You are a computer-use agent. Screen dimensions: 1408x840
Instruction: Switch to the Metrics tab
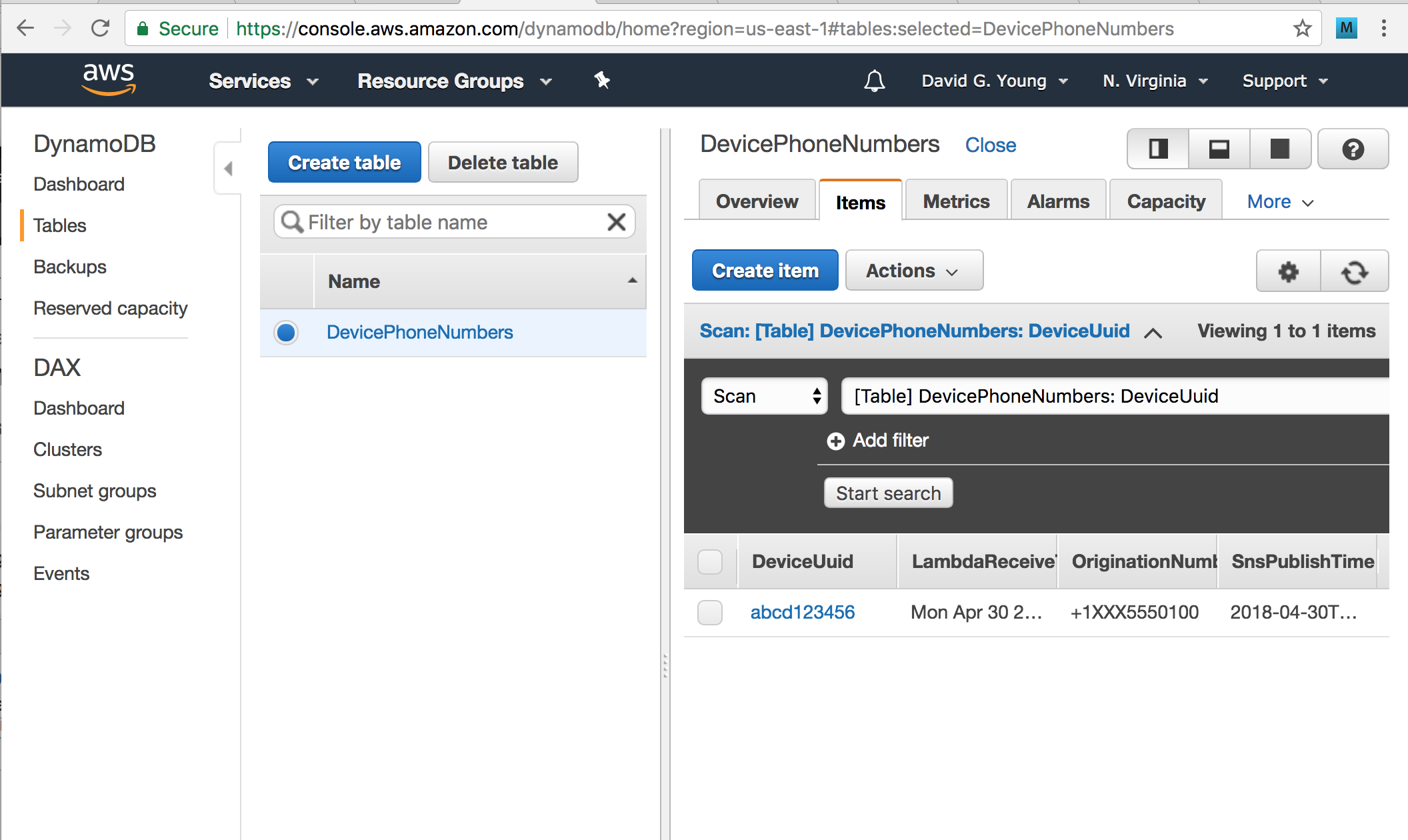click(955, 201)
